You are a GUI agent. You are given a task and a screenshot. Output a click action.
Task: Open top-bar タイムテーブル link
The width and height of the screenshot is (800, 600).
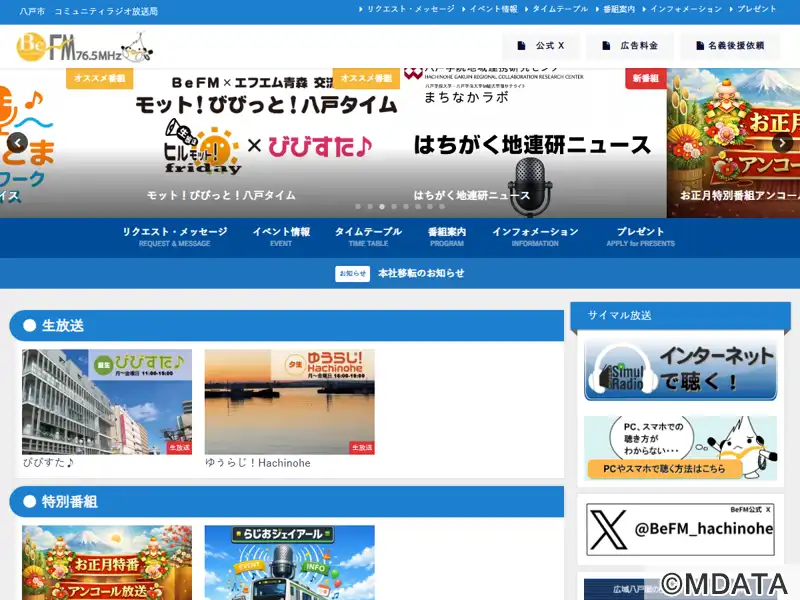556,9
